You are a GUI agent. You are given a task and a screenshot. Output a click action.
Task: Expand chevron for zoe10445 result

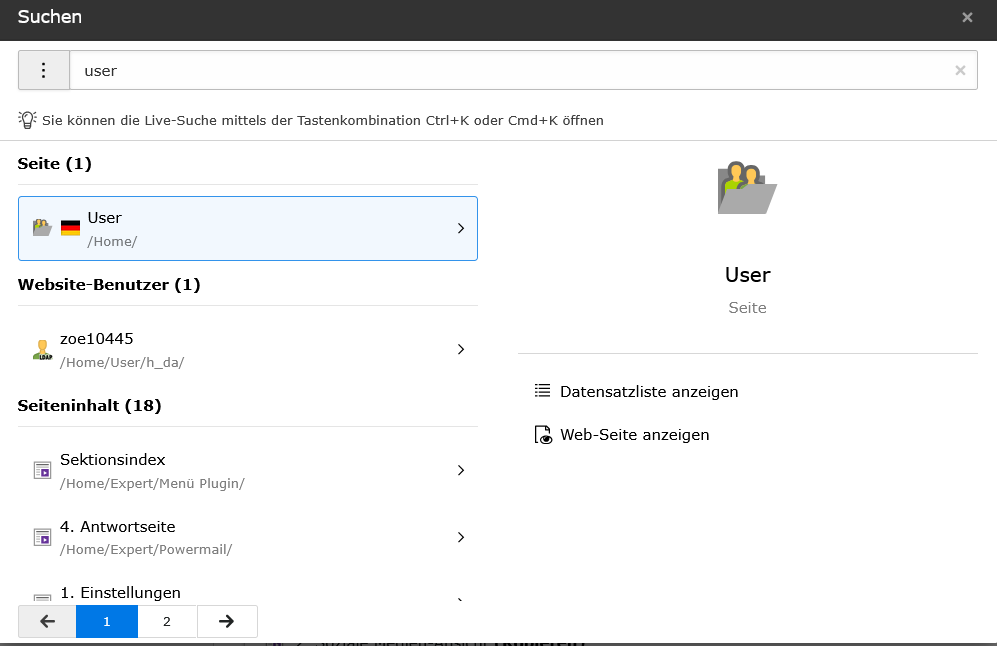pyautogui.click(x=461, y=349)
